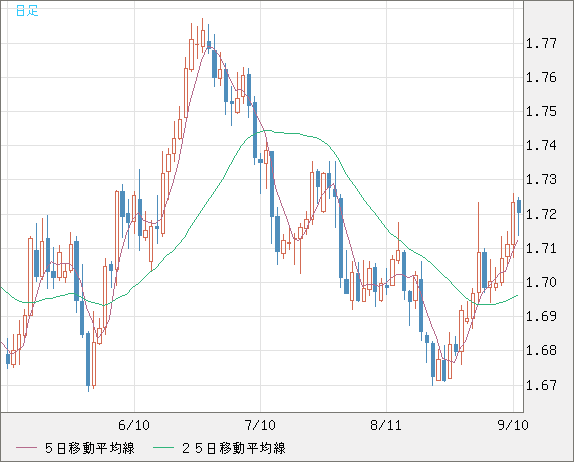Click the 1.72 price axis label

(x=541, y=214)
